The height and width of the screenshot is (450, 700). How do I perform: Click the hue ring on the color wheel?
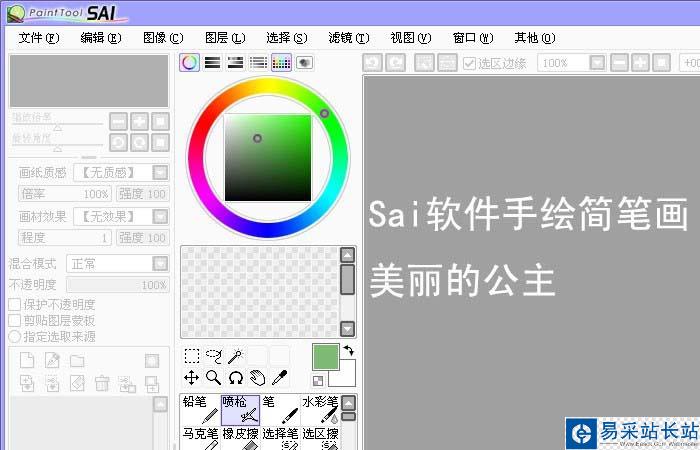tap(269, 85)
